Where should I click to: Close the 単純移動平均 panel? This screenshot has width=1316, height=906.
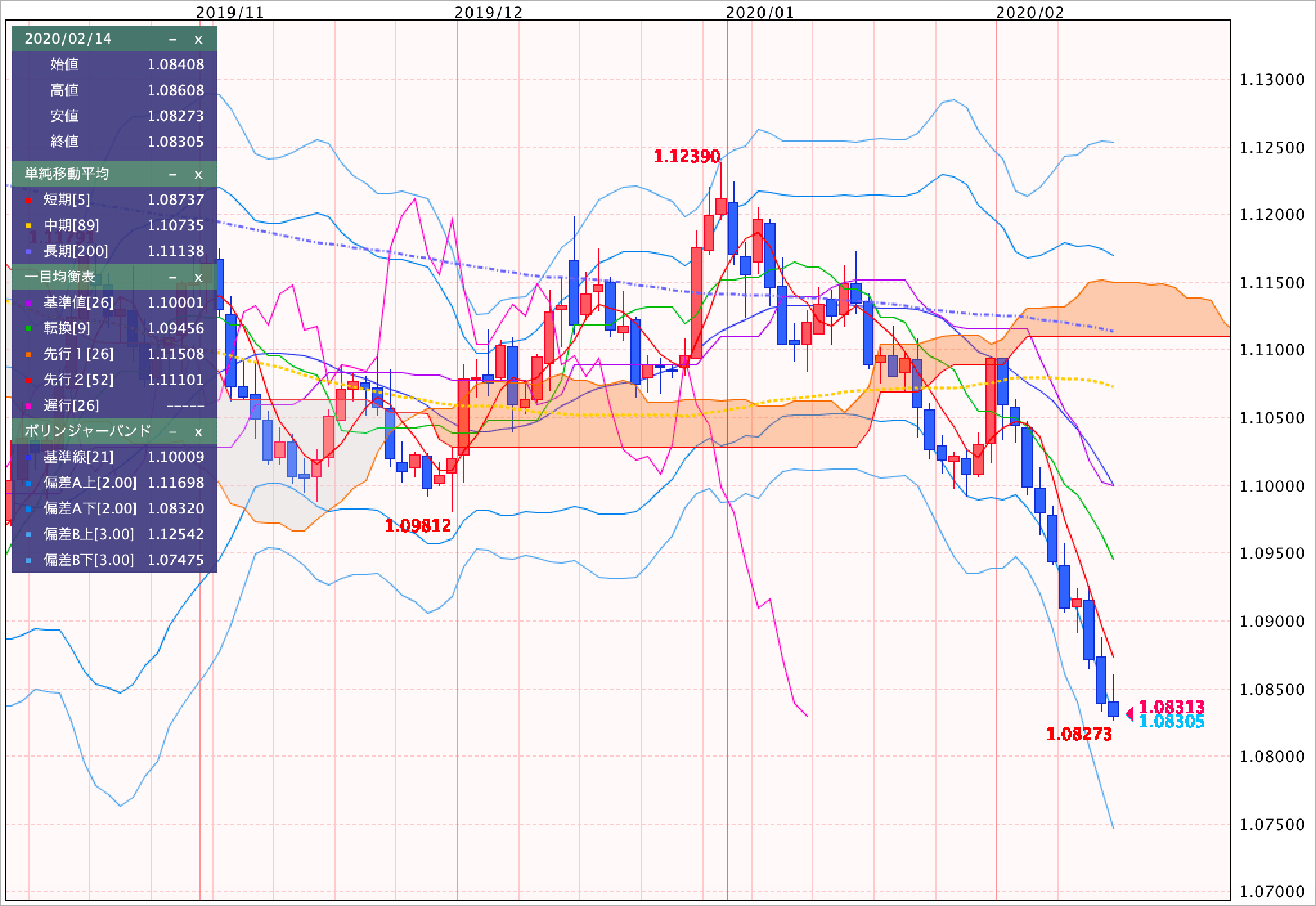[x=198, y=174]
